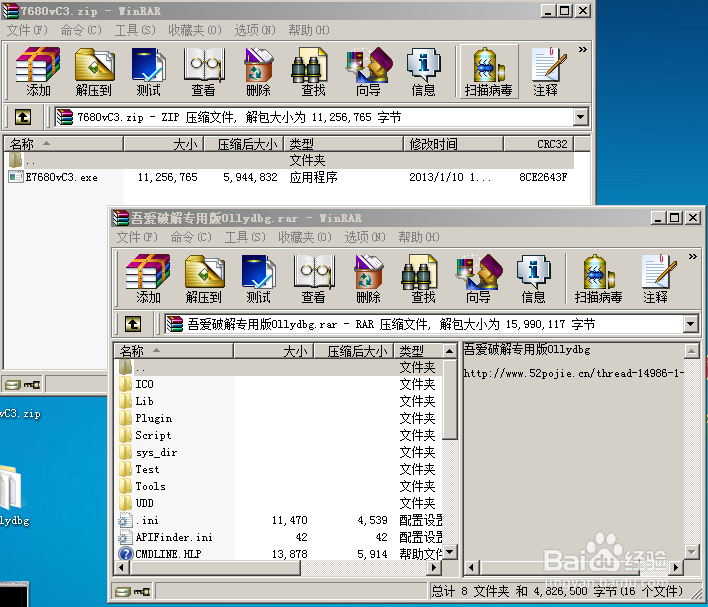
Task: Click Info icon in Ollydbg.rar window
Action: point(533,279)
